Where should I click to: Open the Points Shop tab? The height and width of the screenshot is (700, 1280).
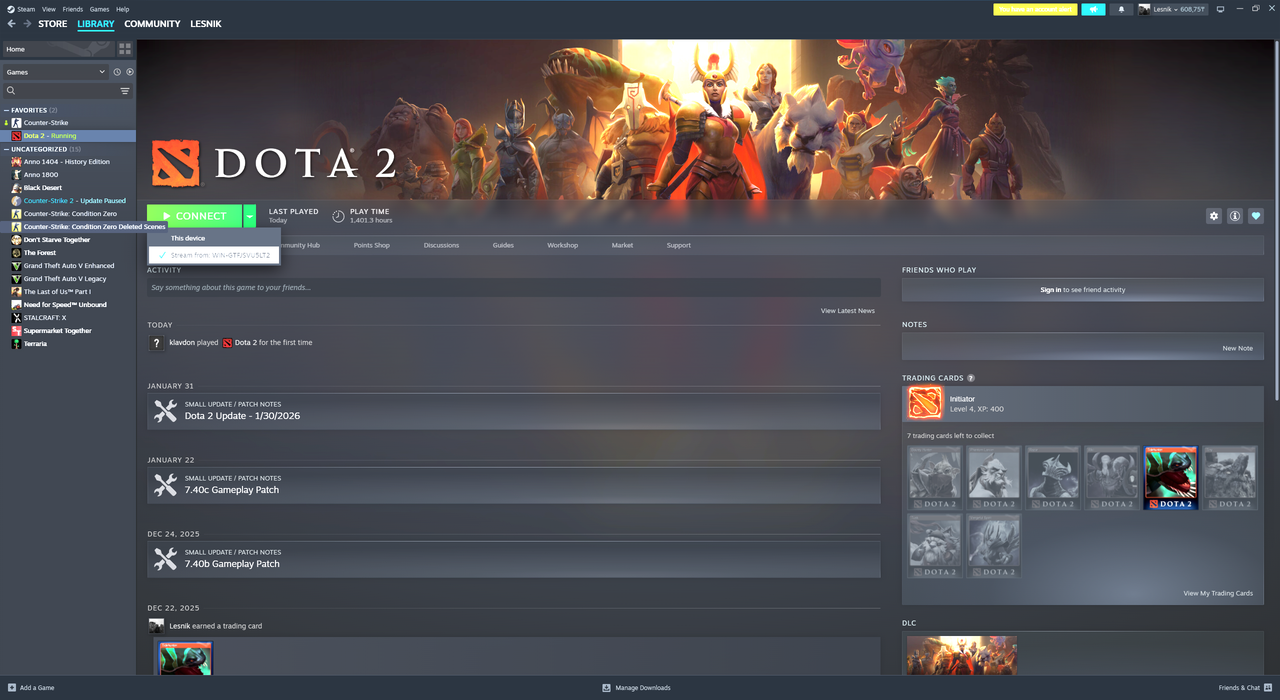[x=371, y=245]
